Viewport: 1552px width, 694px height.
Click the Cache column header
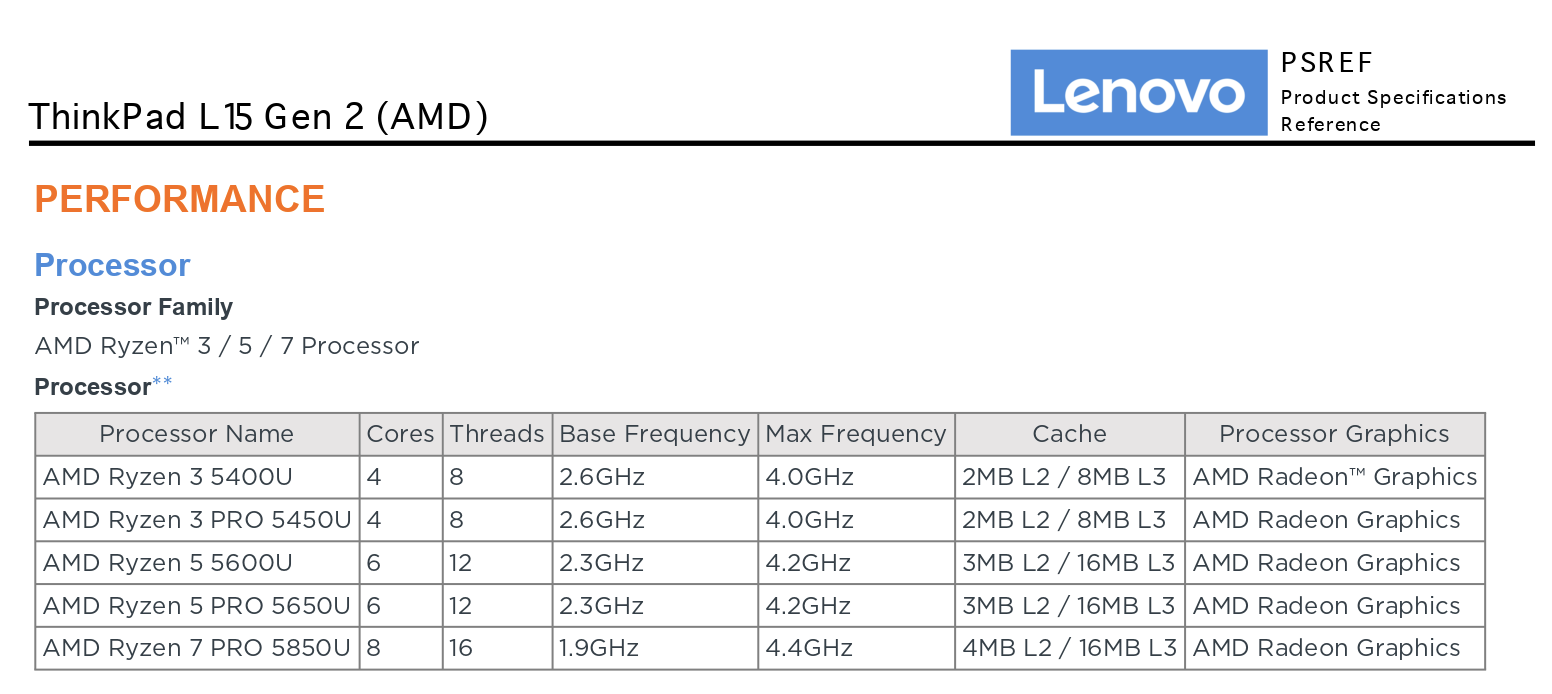tap(1070, 434)
